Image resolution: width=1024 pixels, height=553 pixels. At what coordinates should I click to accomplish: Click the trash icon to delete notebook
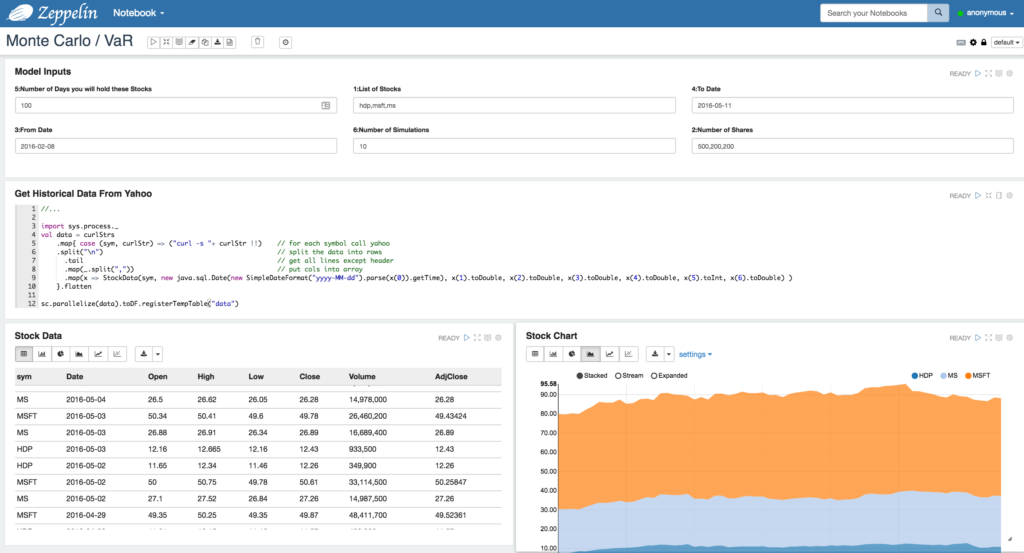[x=257, y=42]
